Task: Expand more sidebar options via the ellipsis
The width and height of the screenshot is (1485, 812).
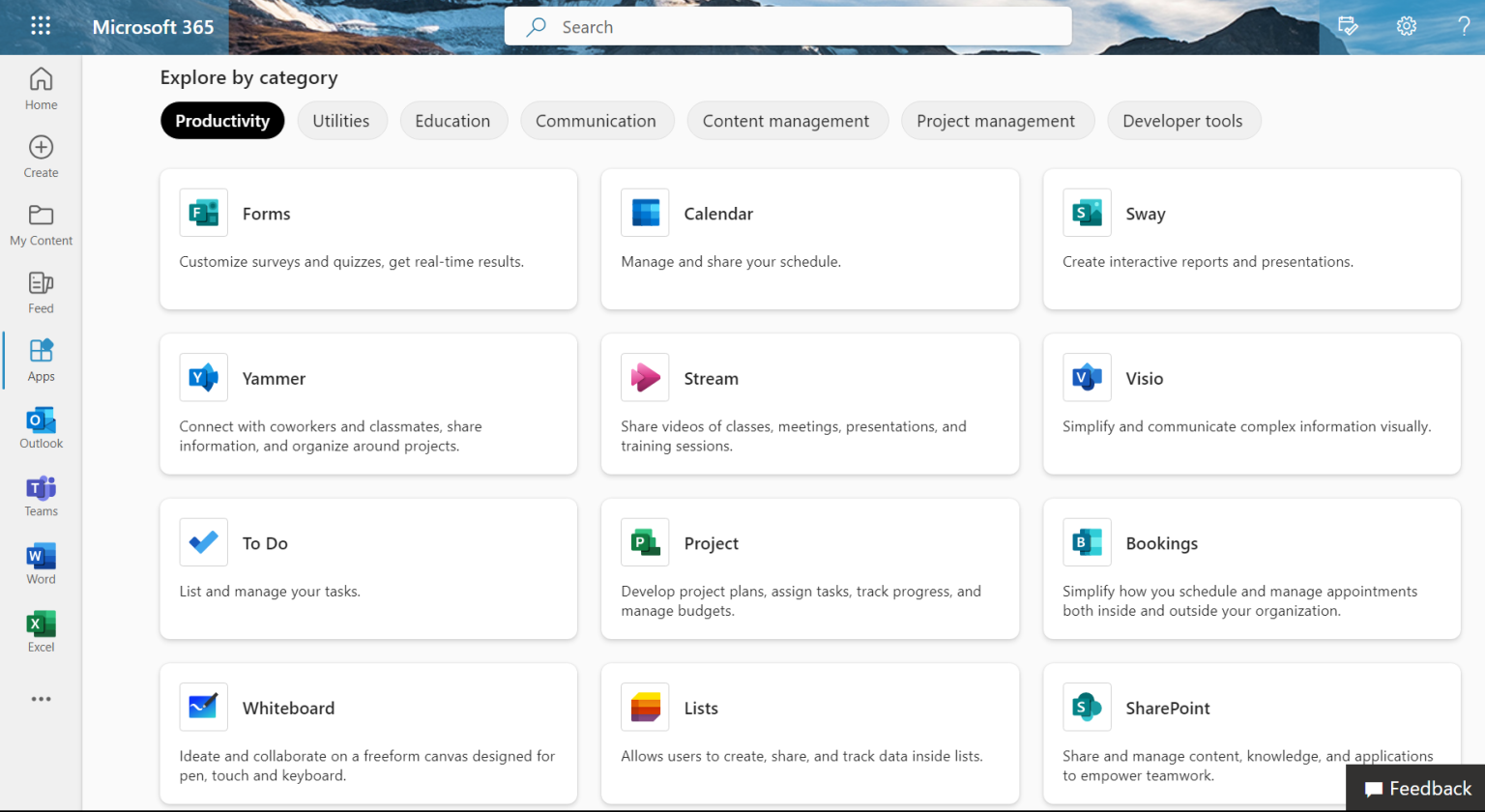Action: [x=41, y=698]
